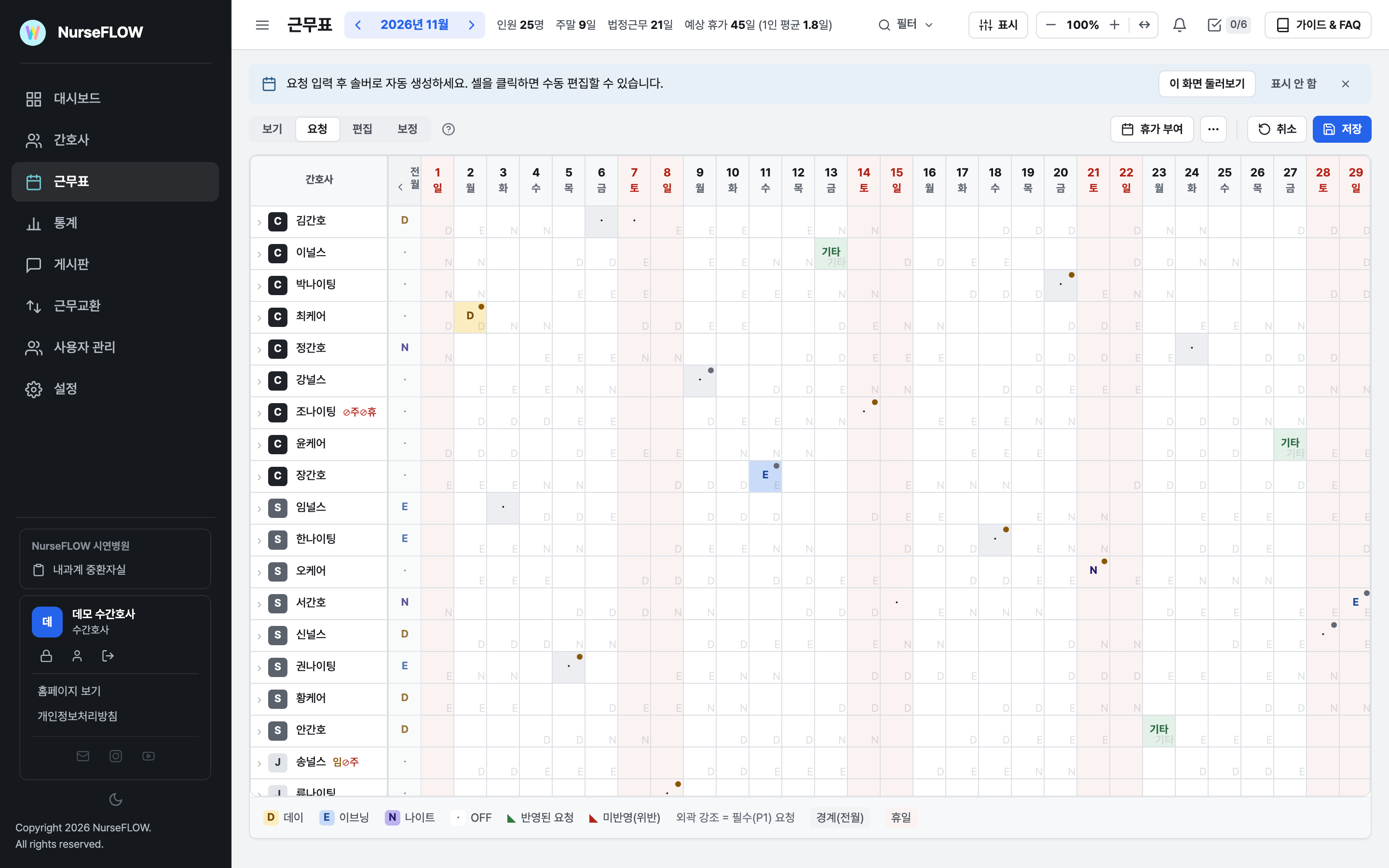Go to previous month arrow
The height and width of the screenshot is (868, 1389).
358,25
